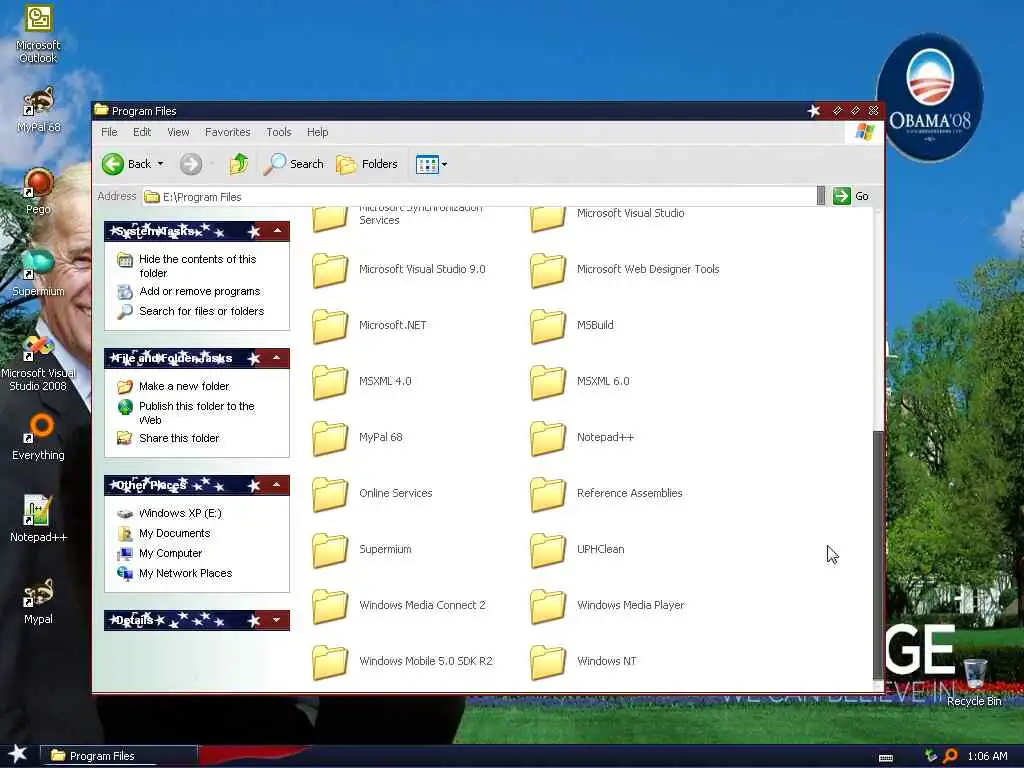Open the Notepad++ desktop shortcut
This screenshot has height=768, width=1024.
[x=38, y=519]
